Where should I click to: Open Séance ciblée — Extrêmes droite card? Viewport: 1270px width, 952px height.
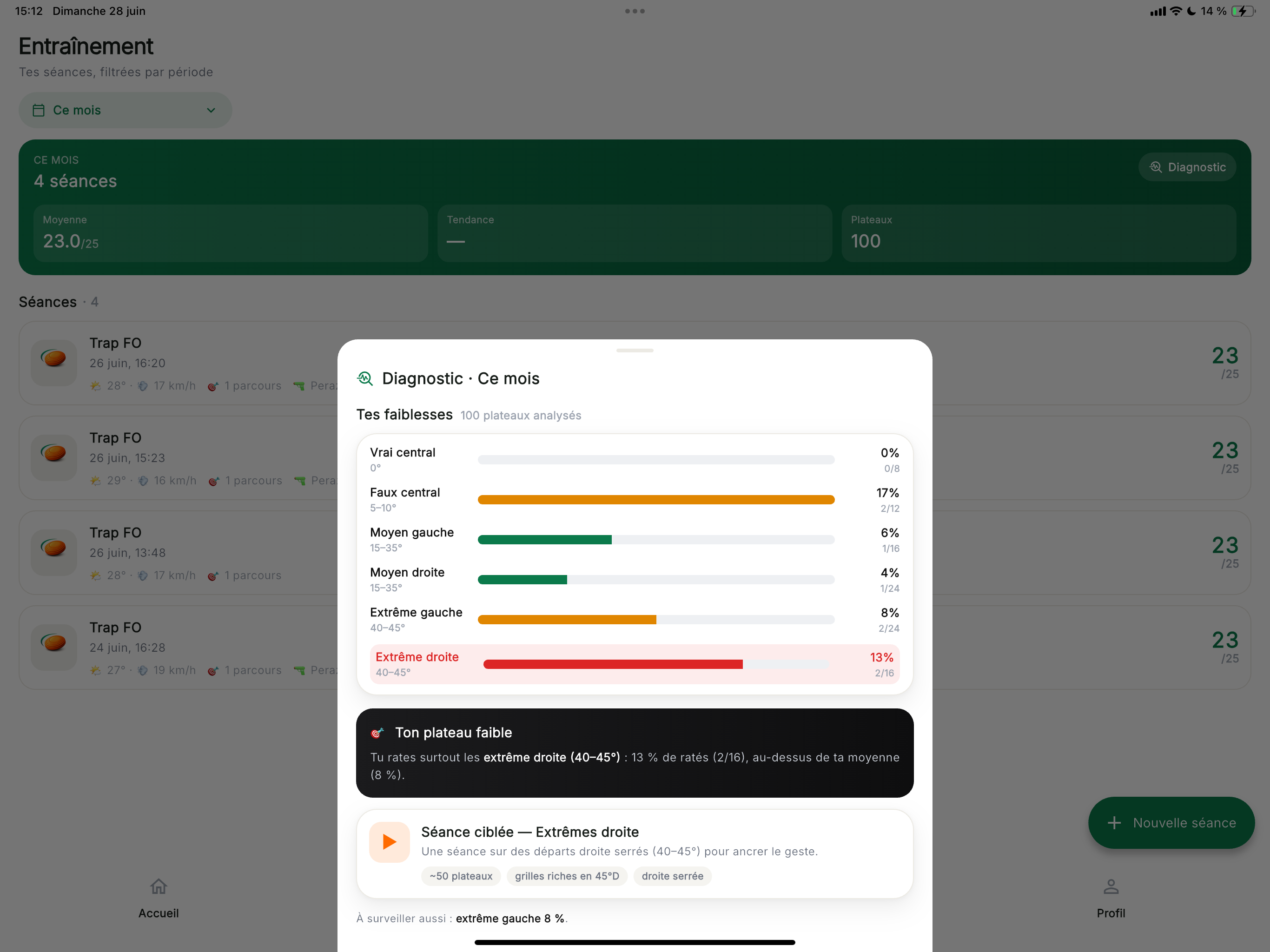pyautogui.click(x=635, y=854)
